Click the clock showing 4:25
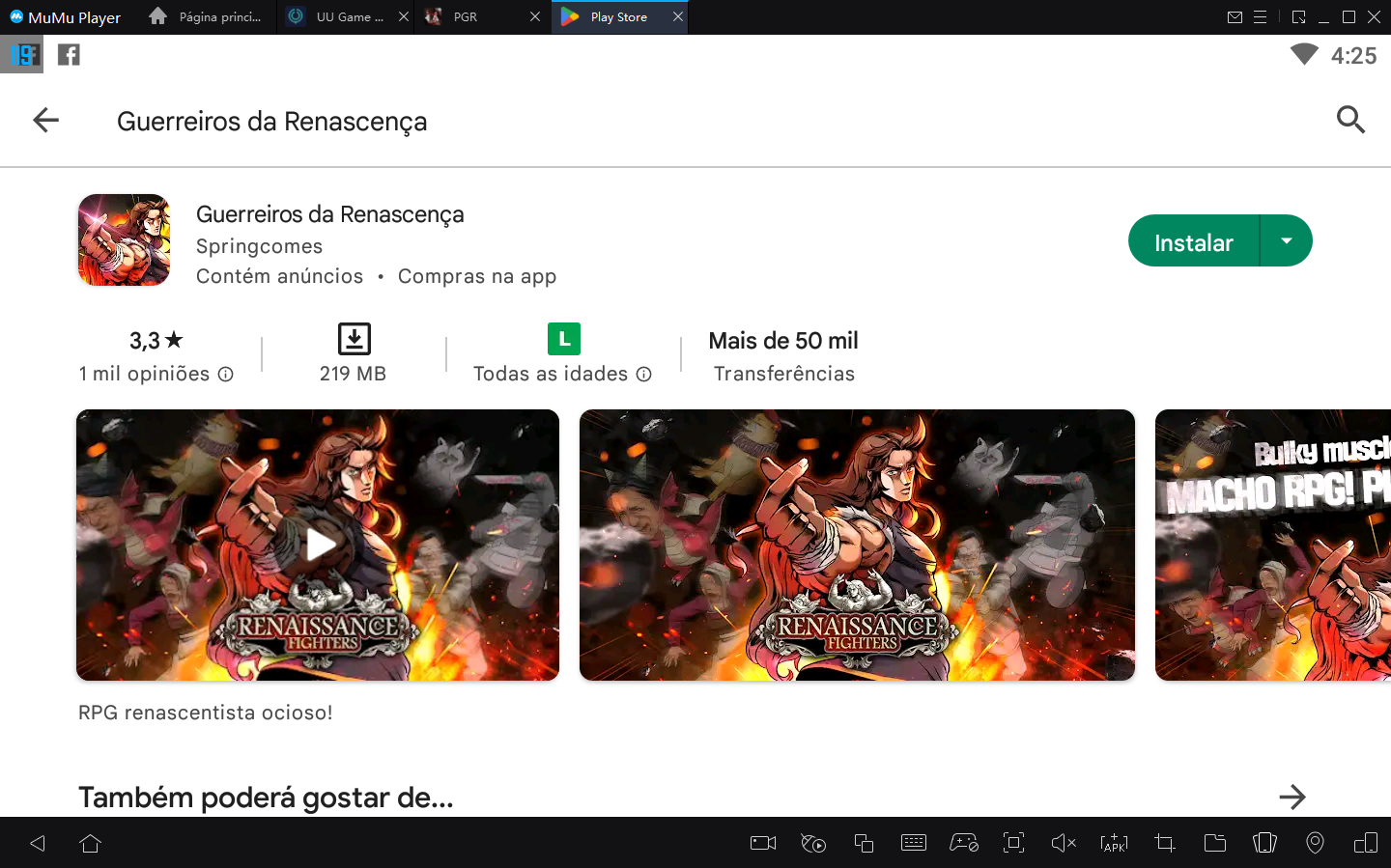 point(1353,55)
